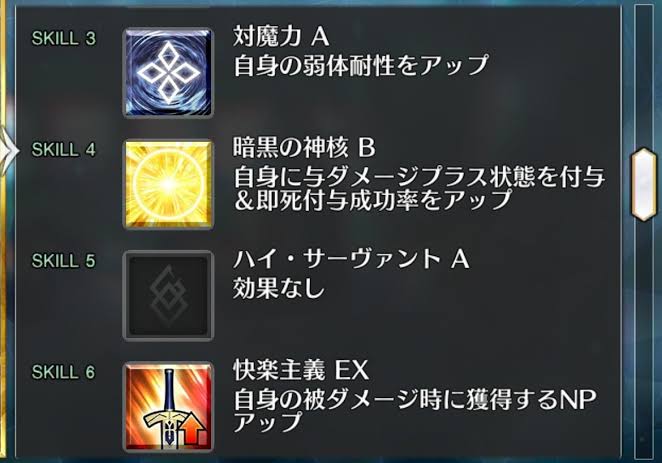662x463 pixels.
Task: Tap the 暗黒の神核 B golden sun icon
Action: [168, 184]
